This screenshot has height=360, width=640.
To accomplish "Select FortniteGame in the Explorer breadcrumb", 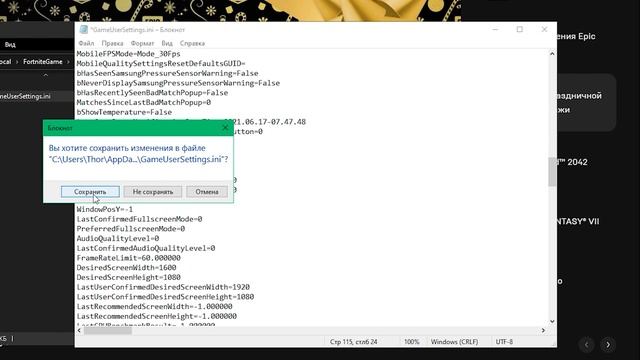I will (42, 62).
